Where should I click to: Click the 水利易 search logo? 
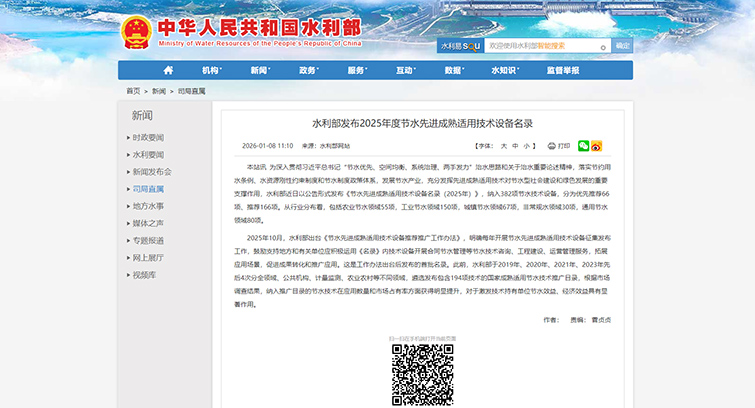pyautogui.click(x=461, y=45)
